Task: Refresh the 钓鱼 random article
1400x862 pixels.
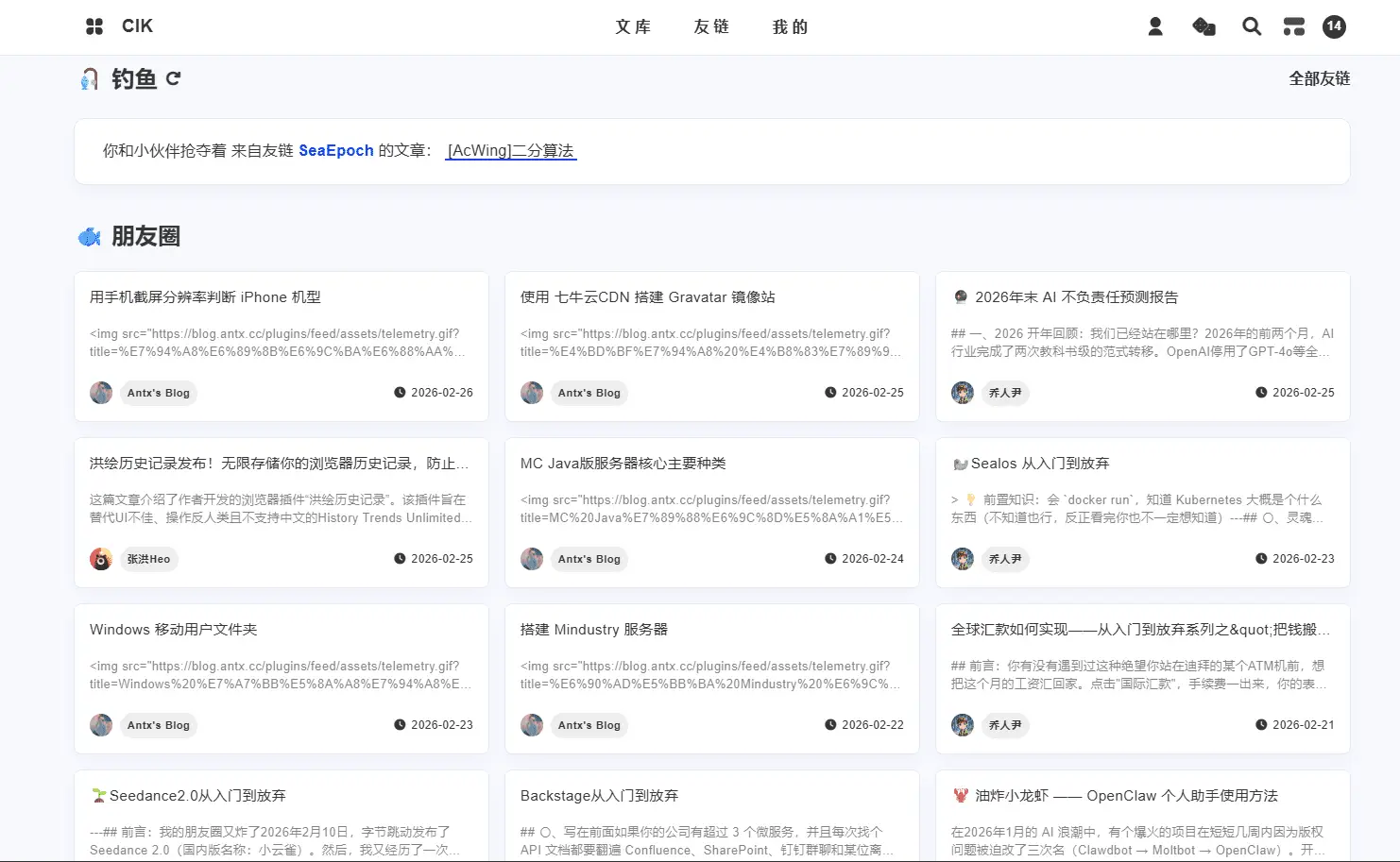Action: click(173, 78)
